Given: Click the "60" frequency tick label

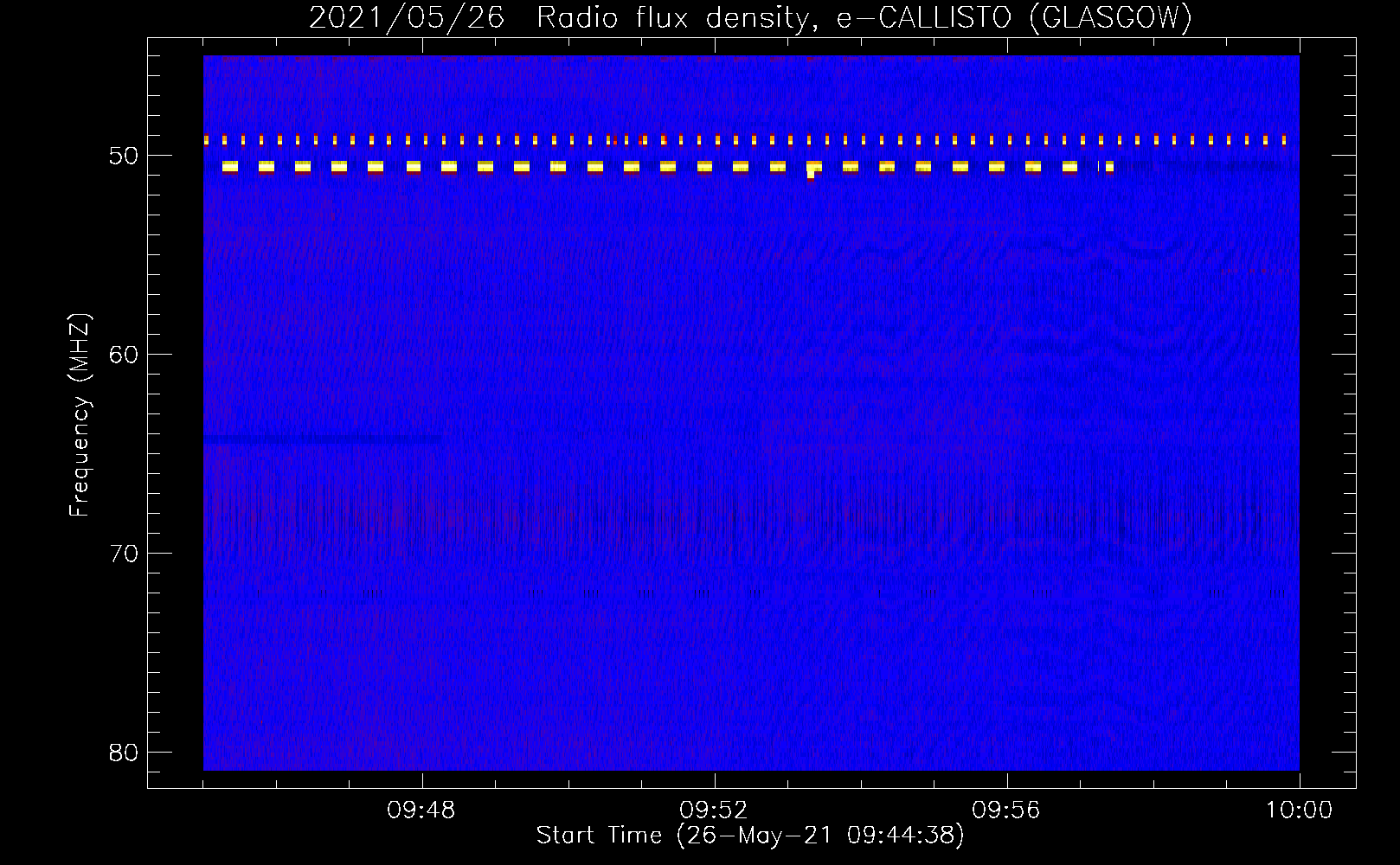Looking at the screenshot, I should pyautogui.click(x=125, y=355).
